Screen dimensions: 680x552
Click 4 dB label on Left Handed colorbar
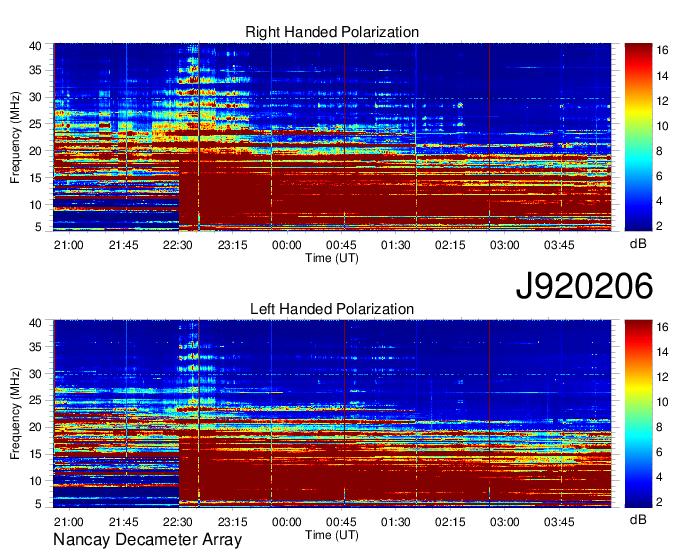pos(659,477)
